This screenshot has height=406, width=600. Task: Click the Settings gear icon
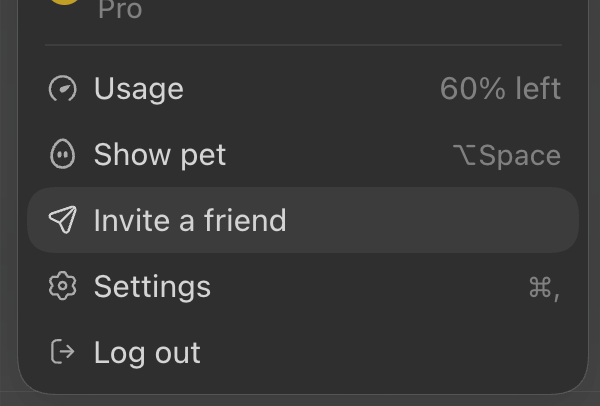point(63,286)
